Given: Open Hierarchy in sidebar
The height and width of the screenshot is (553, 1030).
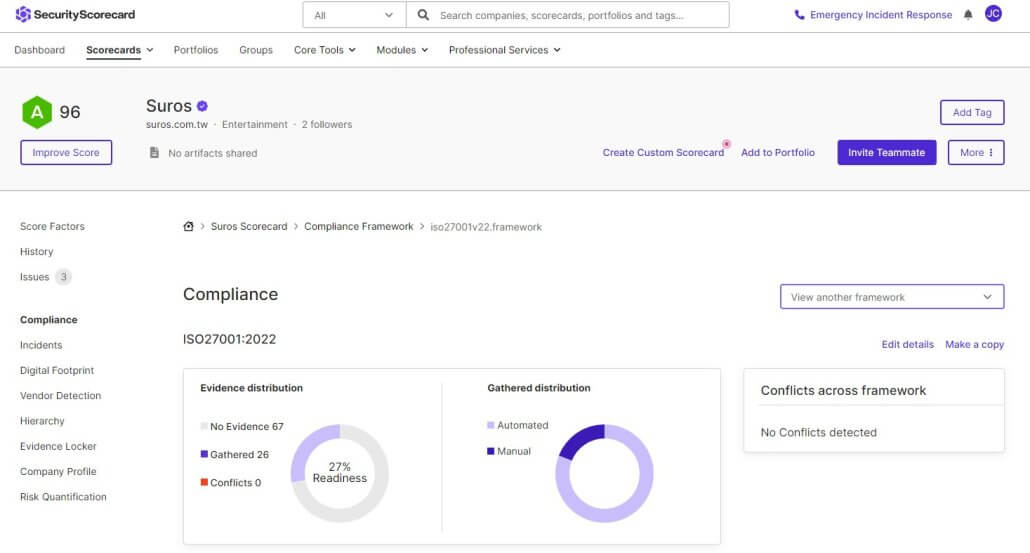Looking at the screenshot, I should 42,421.
